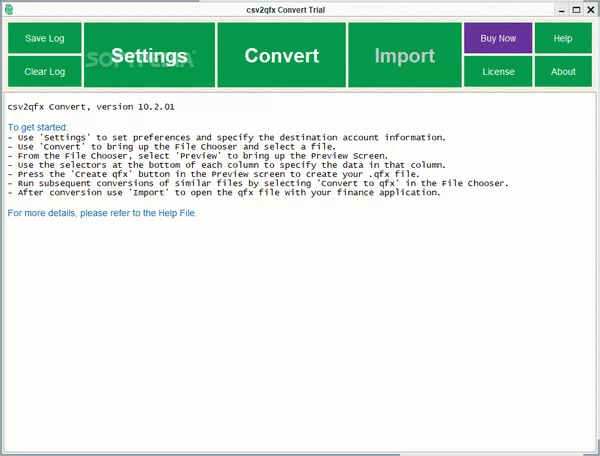Close the csv2qfx Convert Trial window
Screen dimensions: 600x456
point(591,10)
